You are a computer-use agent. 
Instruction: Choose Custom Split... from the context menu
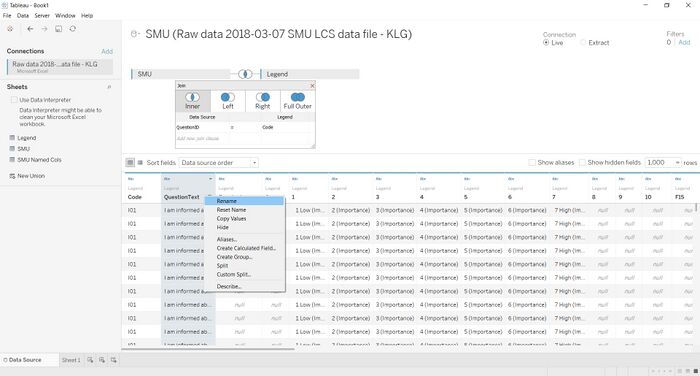point(244,275)
